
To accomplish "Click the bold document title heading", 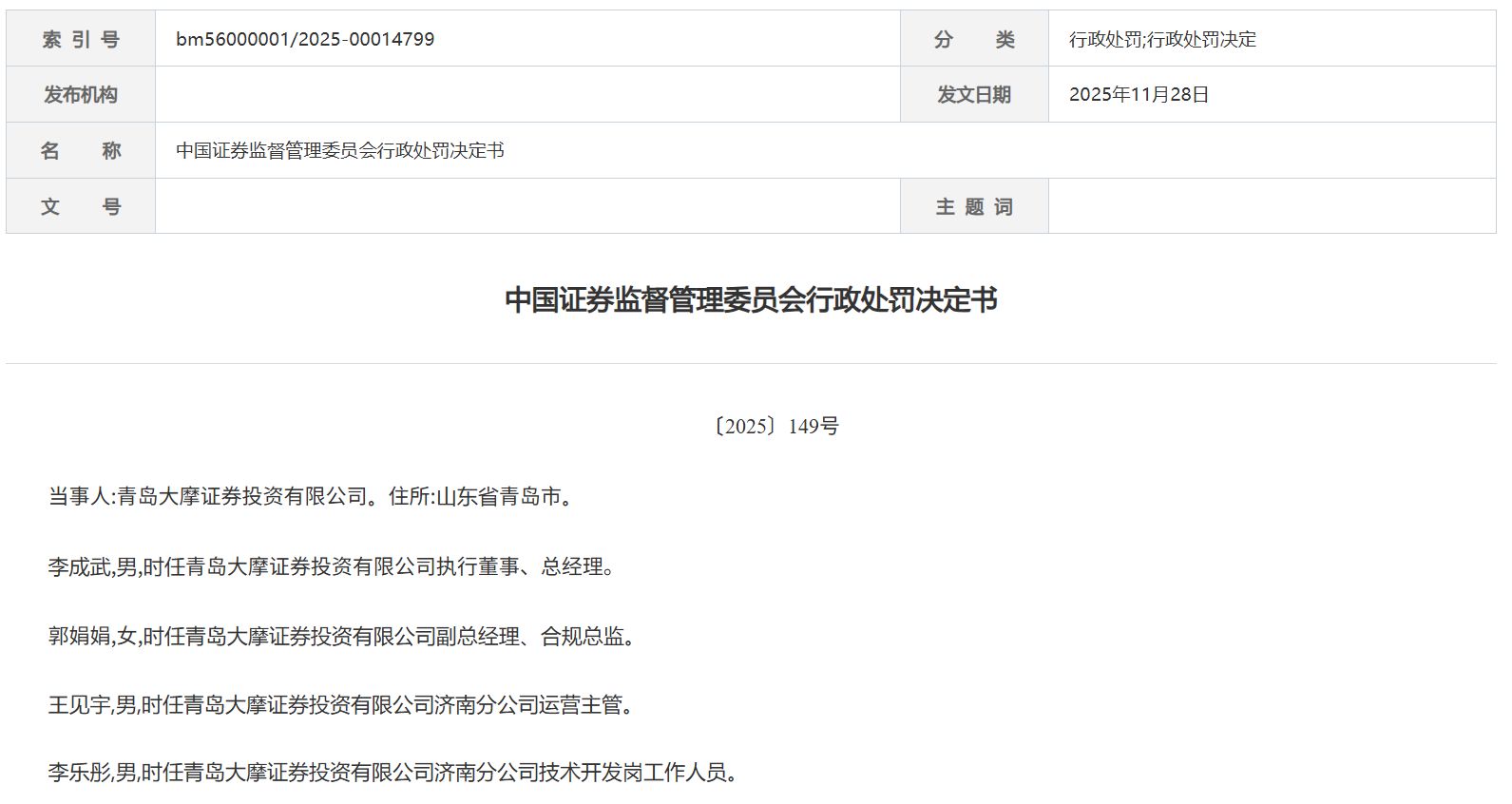I will [751, 300].
